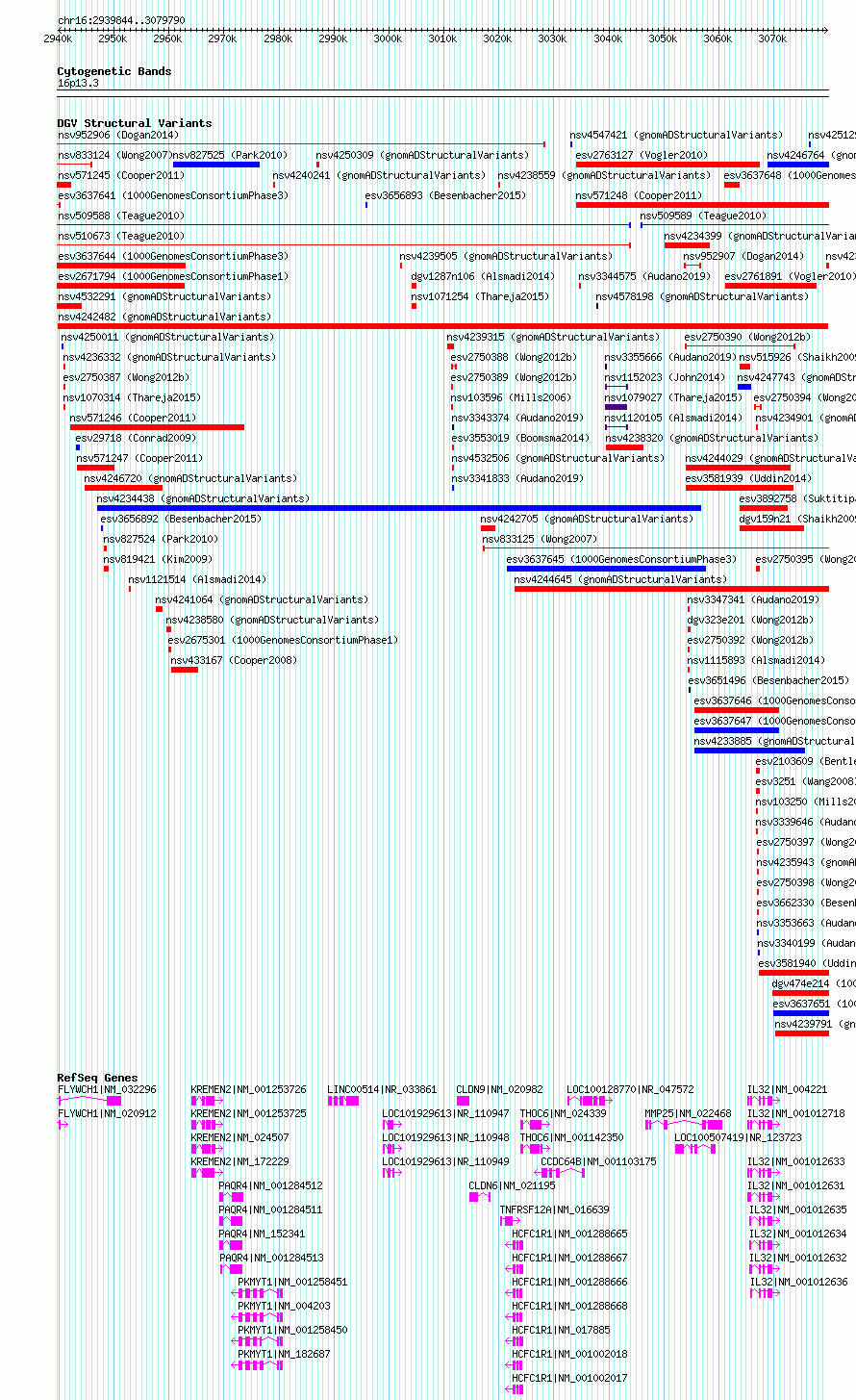Viewport: 856px width, 1400px height.
Task: Open gene LOC100128770|NR_047572
Action: [x=630, y=1089]
